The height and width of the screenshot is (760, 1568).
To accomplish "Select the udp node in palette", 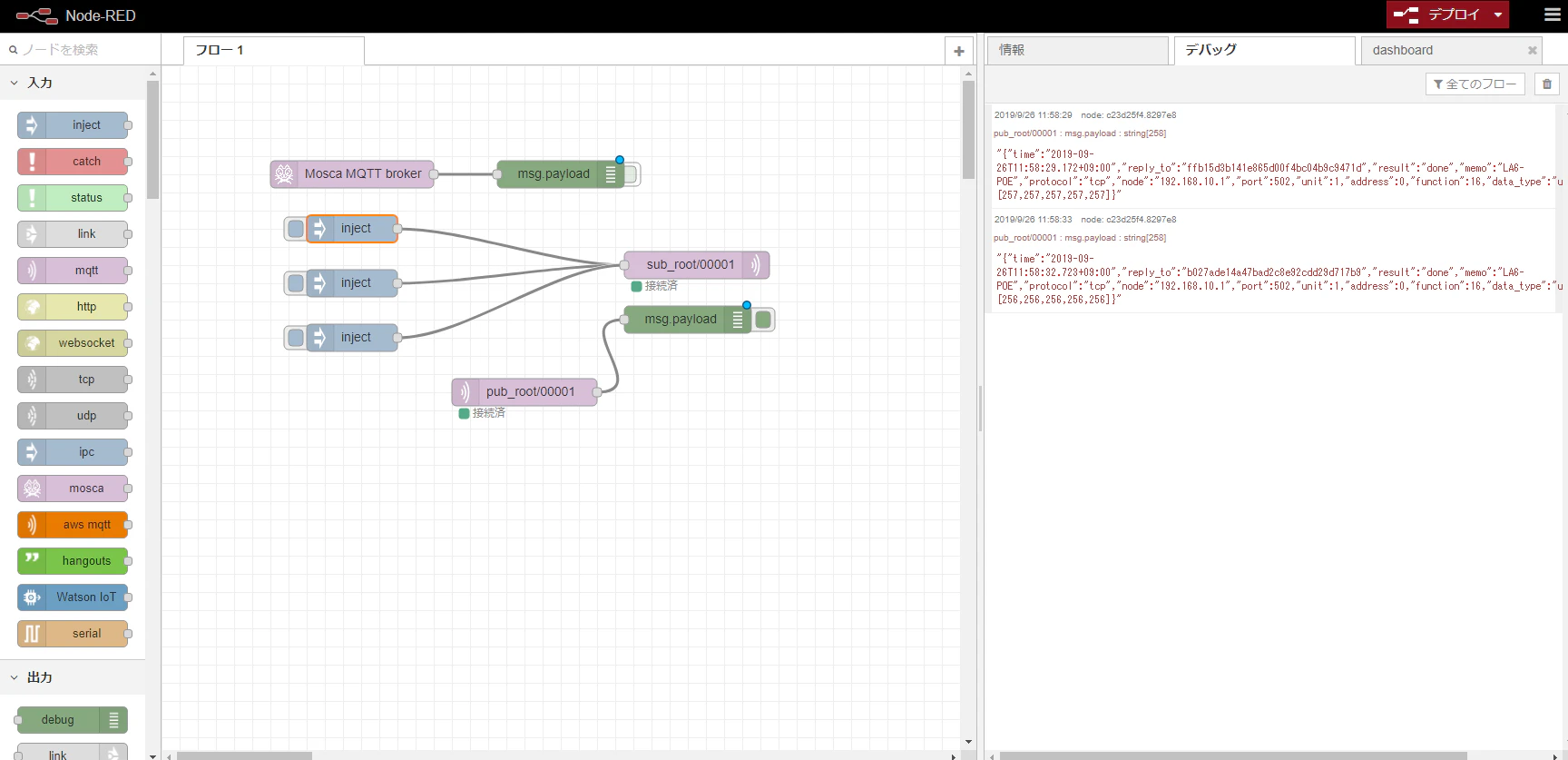I will tap(73, 416).
